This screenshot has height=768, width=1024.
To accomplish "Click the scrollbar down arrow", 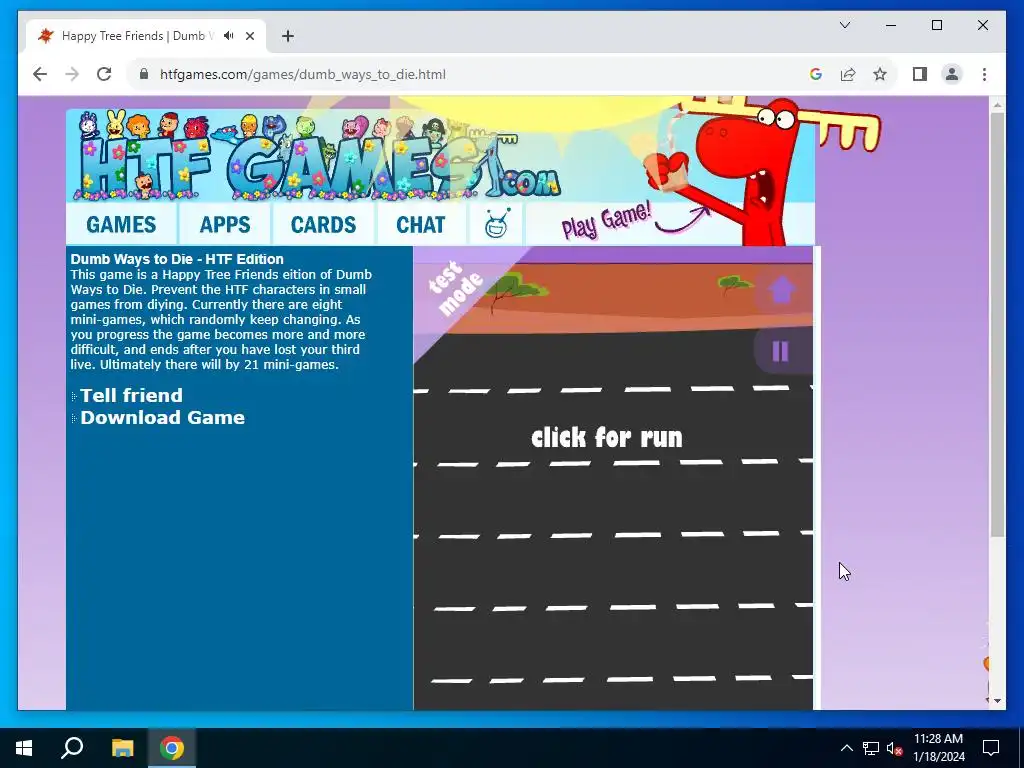I will (x=997, y=701).
